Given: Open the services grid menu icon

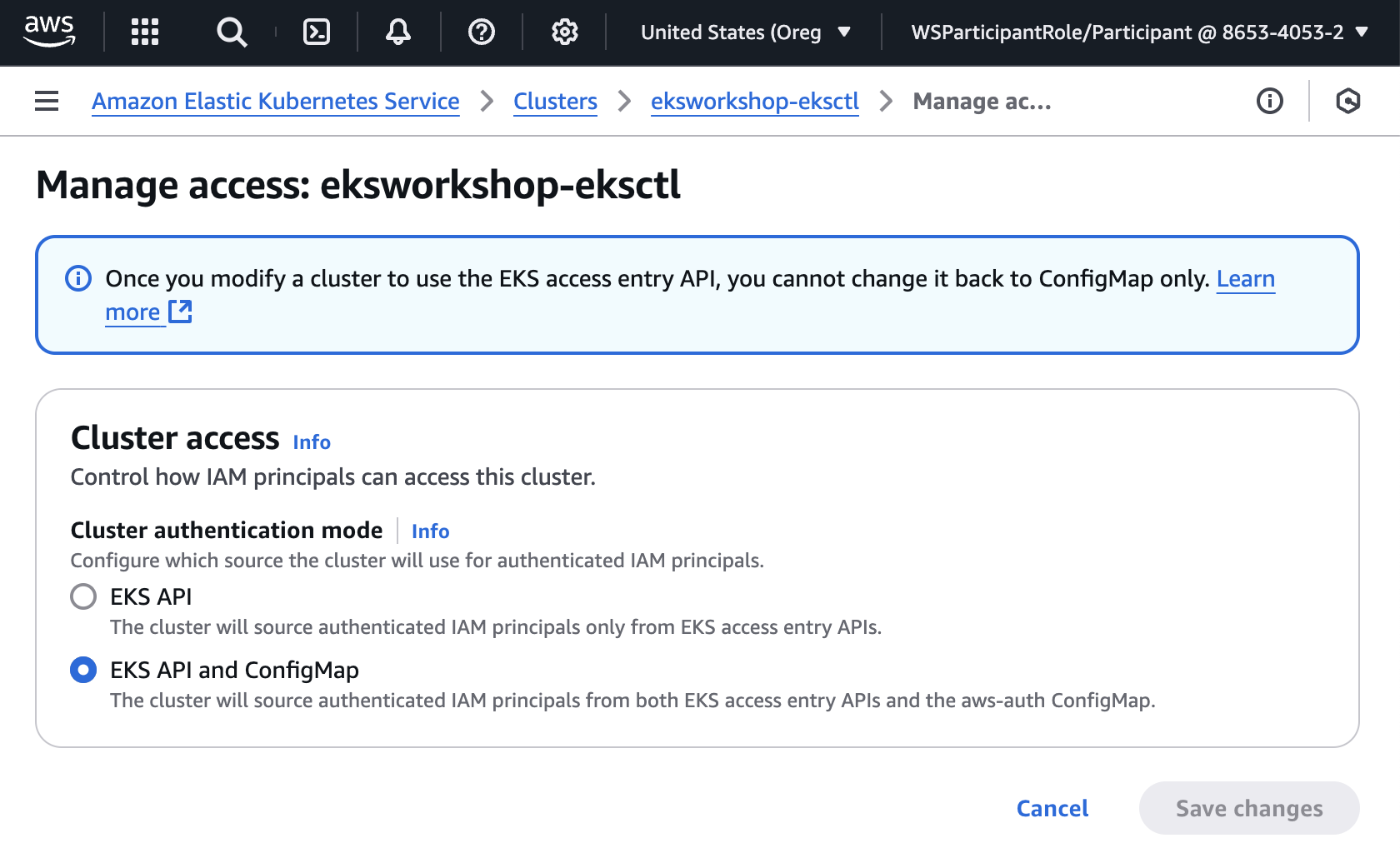Looking at the screenshot, I should (x=145, y=32).
